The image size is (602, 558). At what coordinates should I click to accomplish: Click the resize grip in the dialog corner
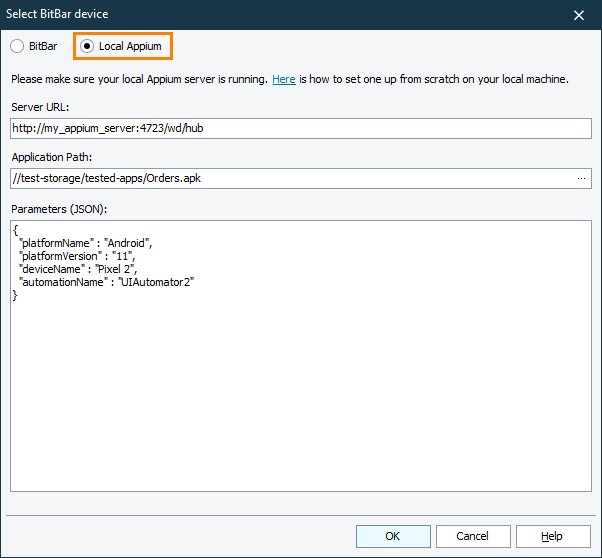coord(595,551)
